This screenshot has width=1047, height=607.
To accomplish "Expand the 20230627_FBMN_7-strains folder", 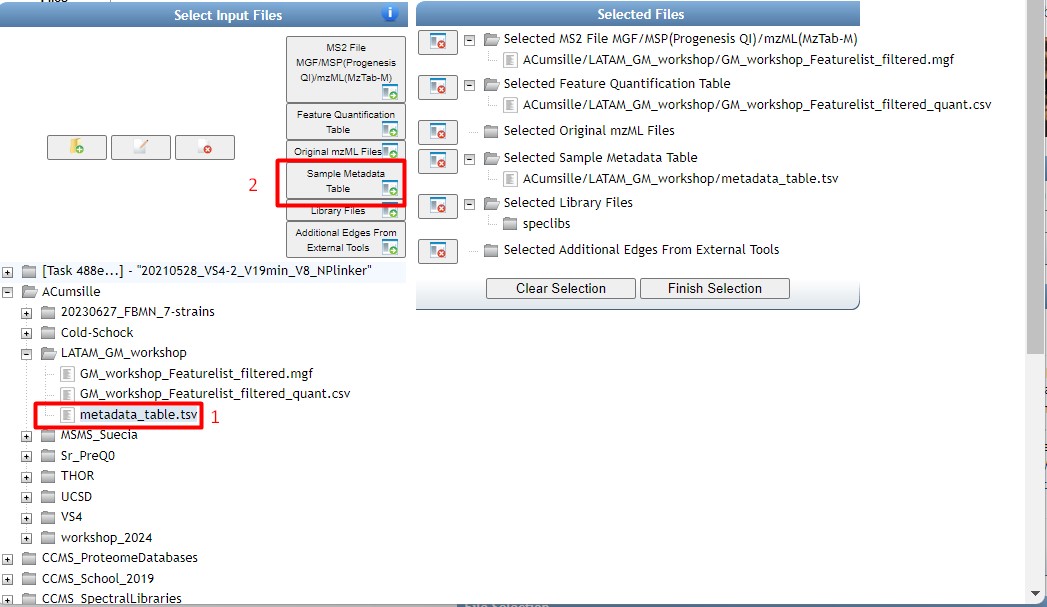I will pyautogui.click(x=28, y=312).
